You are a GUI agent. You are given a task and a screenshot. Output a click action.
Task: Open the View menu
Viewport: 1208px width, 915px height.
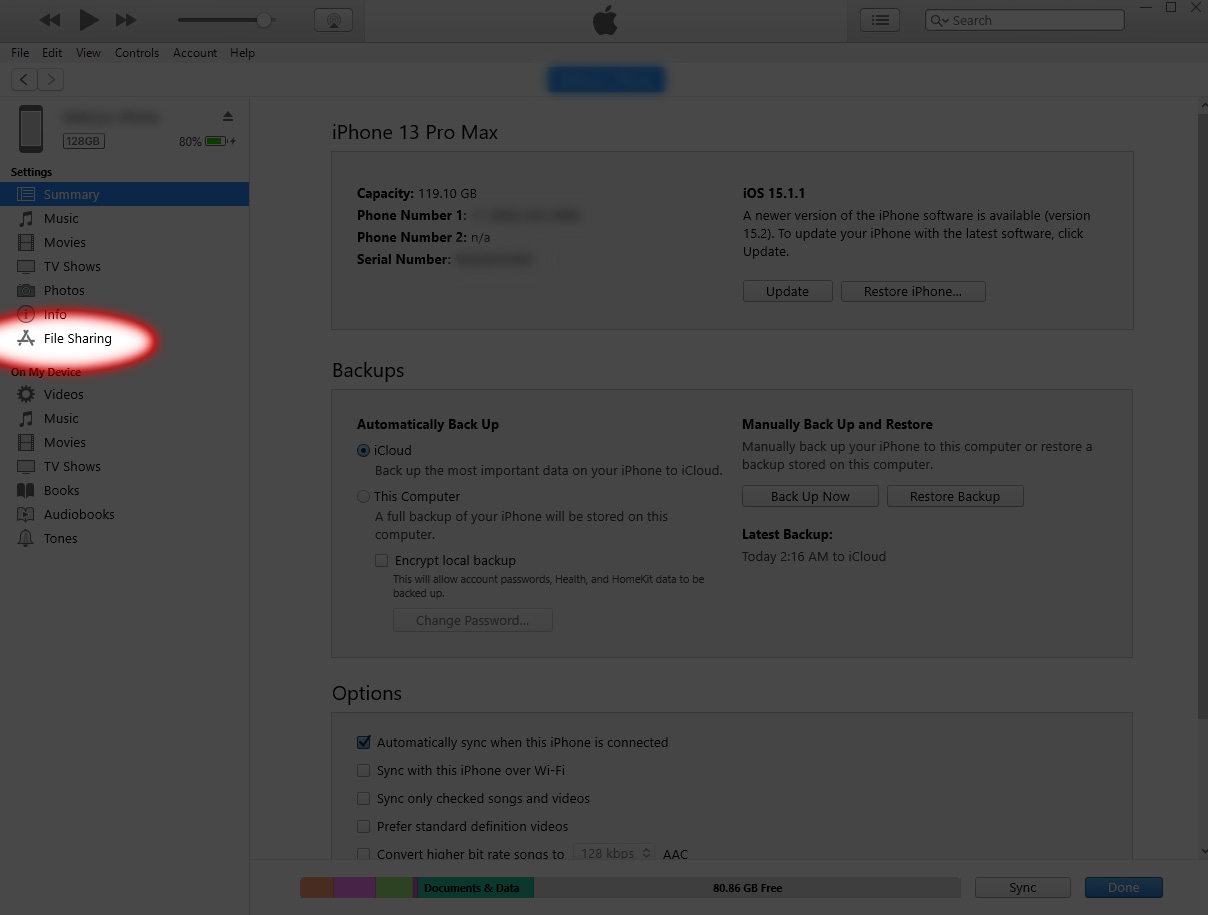pos(88,53)
